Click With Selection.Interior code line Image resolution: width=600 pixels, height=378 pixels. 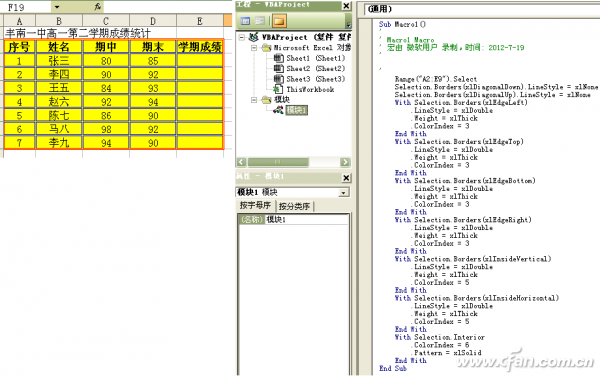pyautogui.click(x=440, y=337)
